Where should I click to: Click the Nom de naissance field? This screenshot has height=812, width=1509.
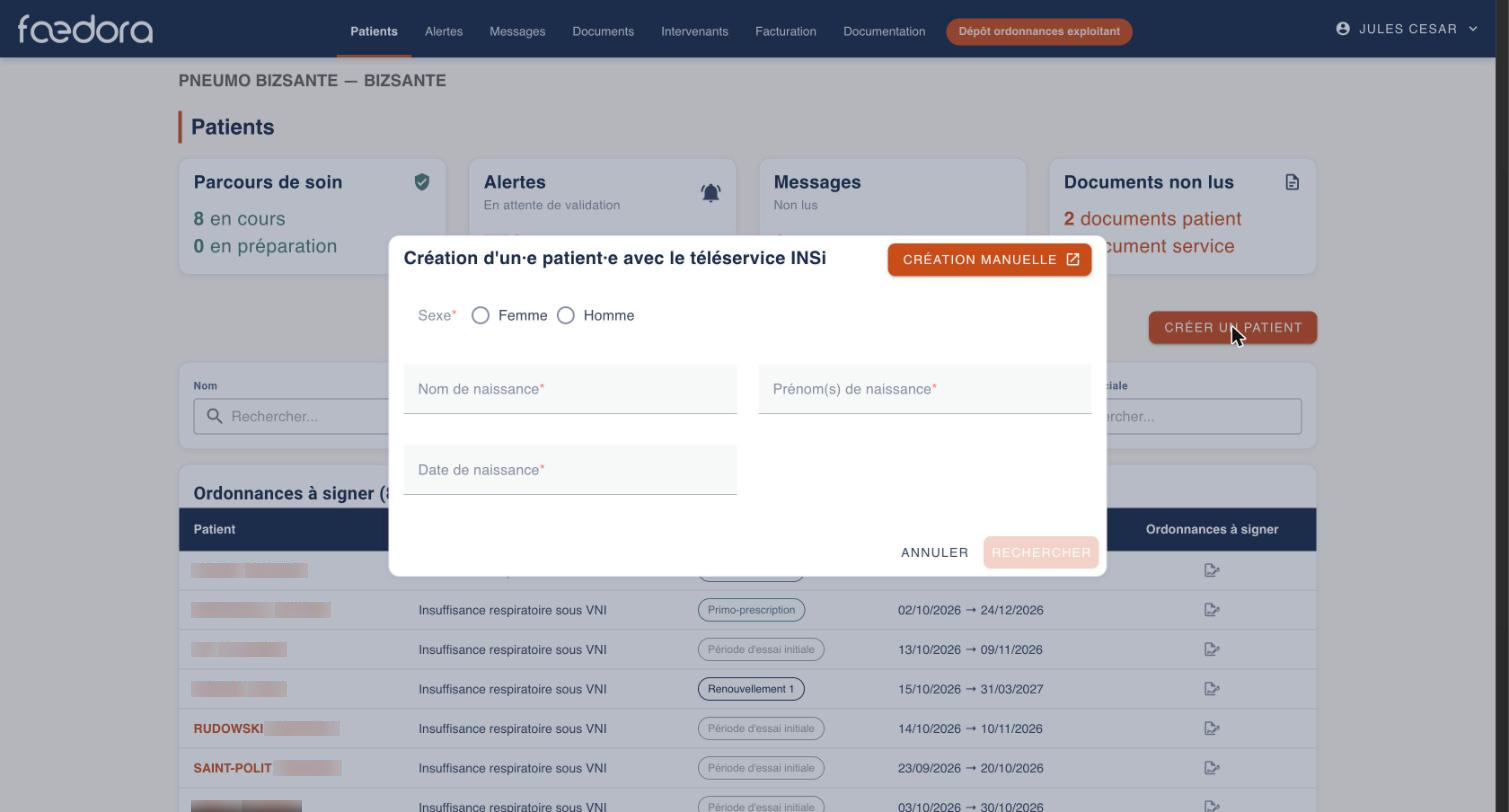click(x=570, y=389)
